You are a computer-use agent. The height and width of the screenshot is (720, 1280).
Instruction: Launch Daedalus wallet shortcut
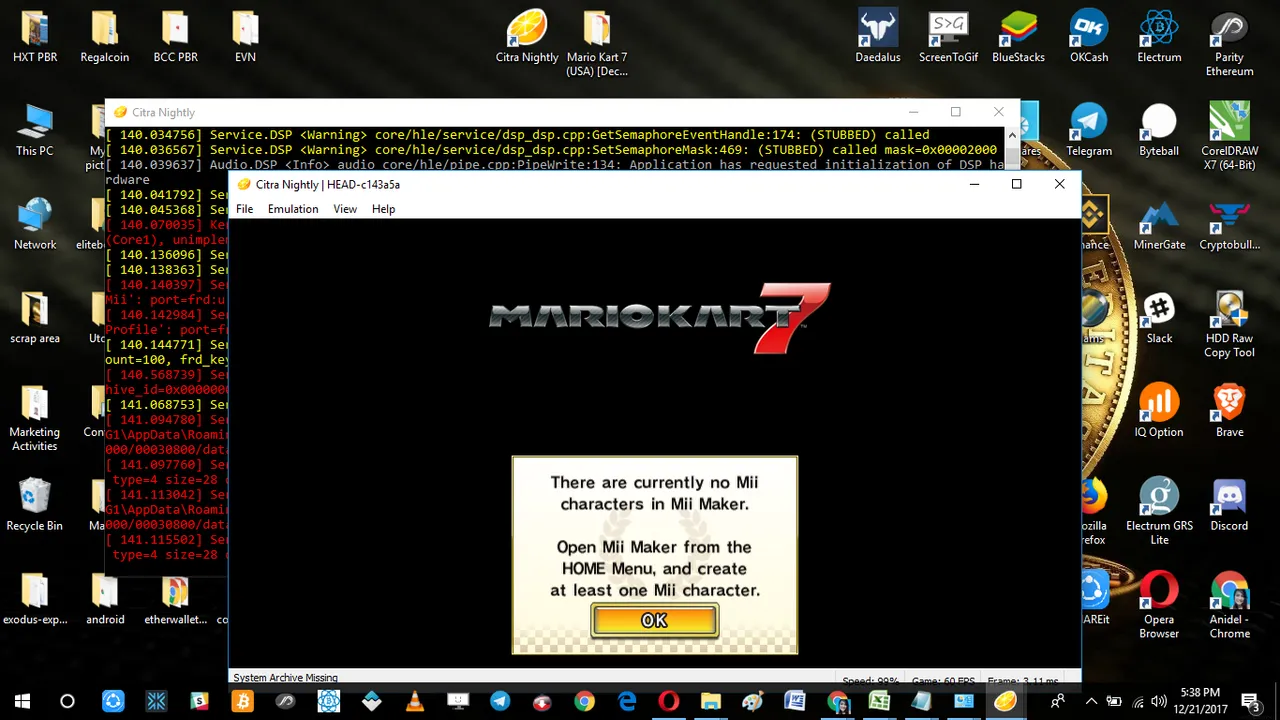[878, 37]
